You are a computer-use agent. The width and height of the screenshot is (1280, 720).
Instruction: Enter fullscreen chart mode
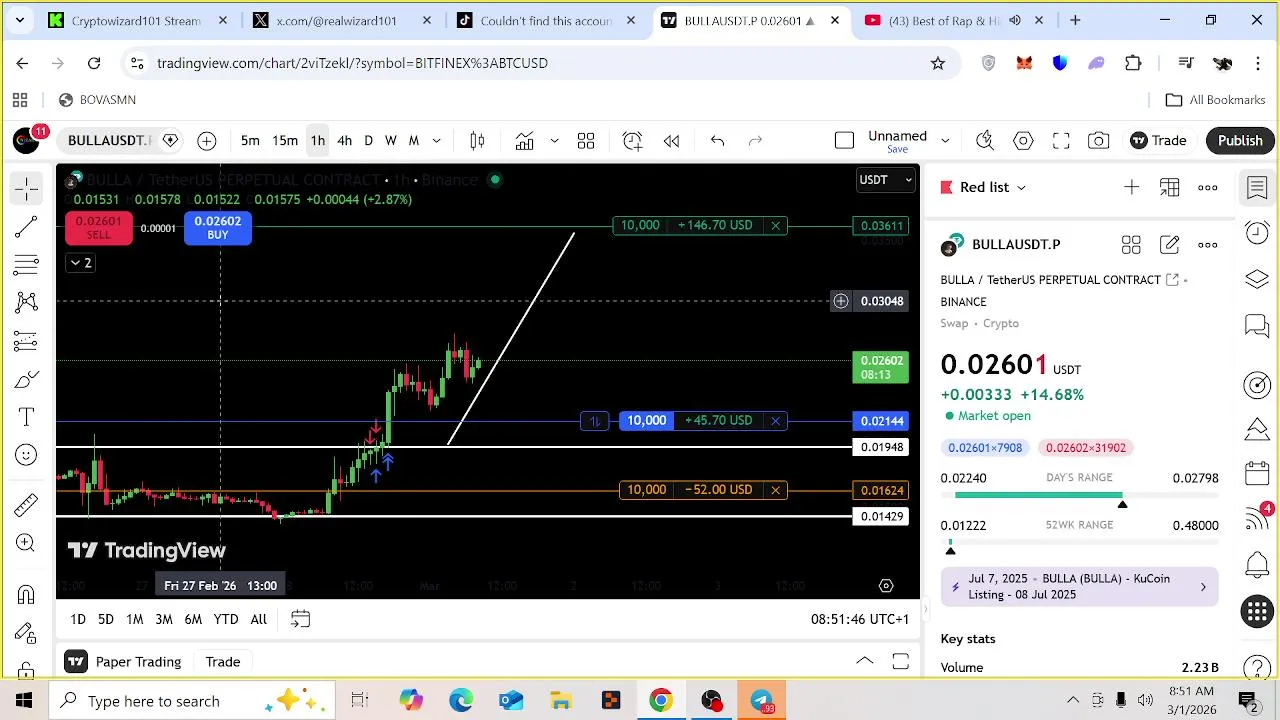pos(1061,141)
